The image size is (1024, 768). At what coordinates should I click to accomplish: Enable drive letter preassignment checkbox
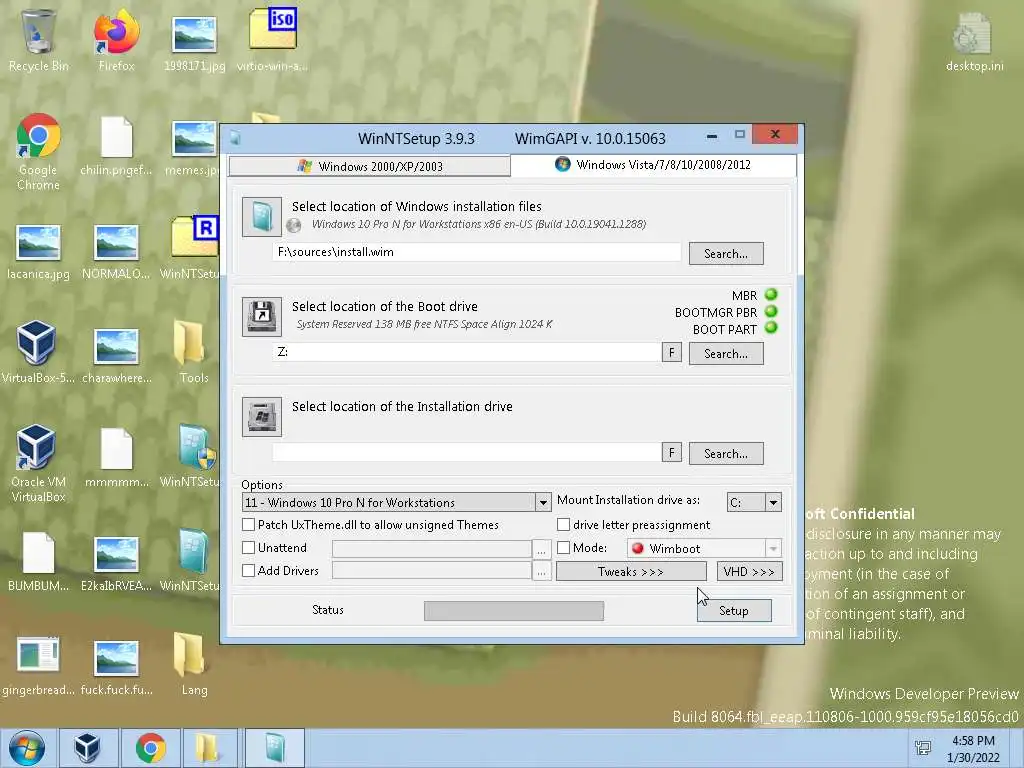click(564, 524)
